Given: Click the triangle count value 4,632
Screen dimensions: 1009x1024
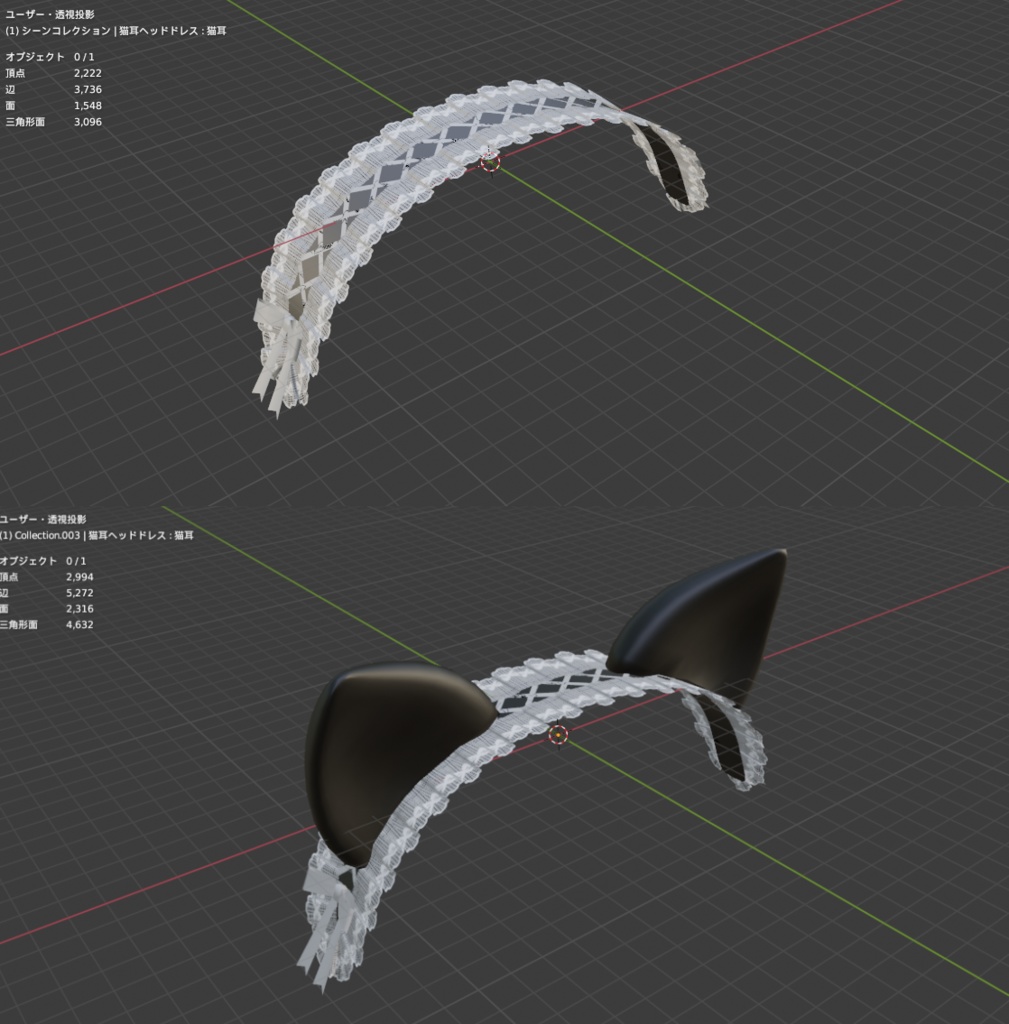Looking at the screenshot, I should (80, 625).
